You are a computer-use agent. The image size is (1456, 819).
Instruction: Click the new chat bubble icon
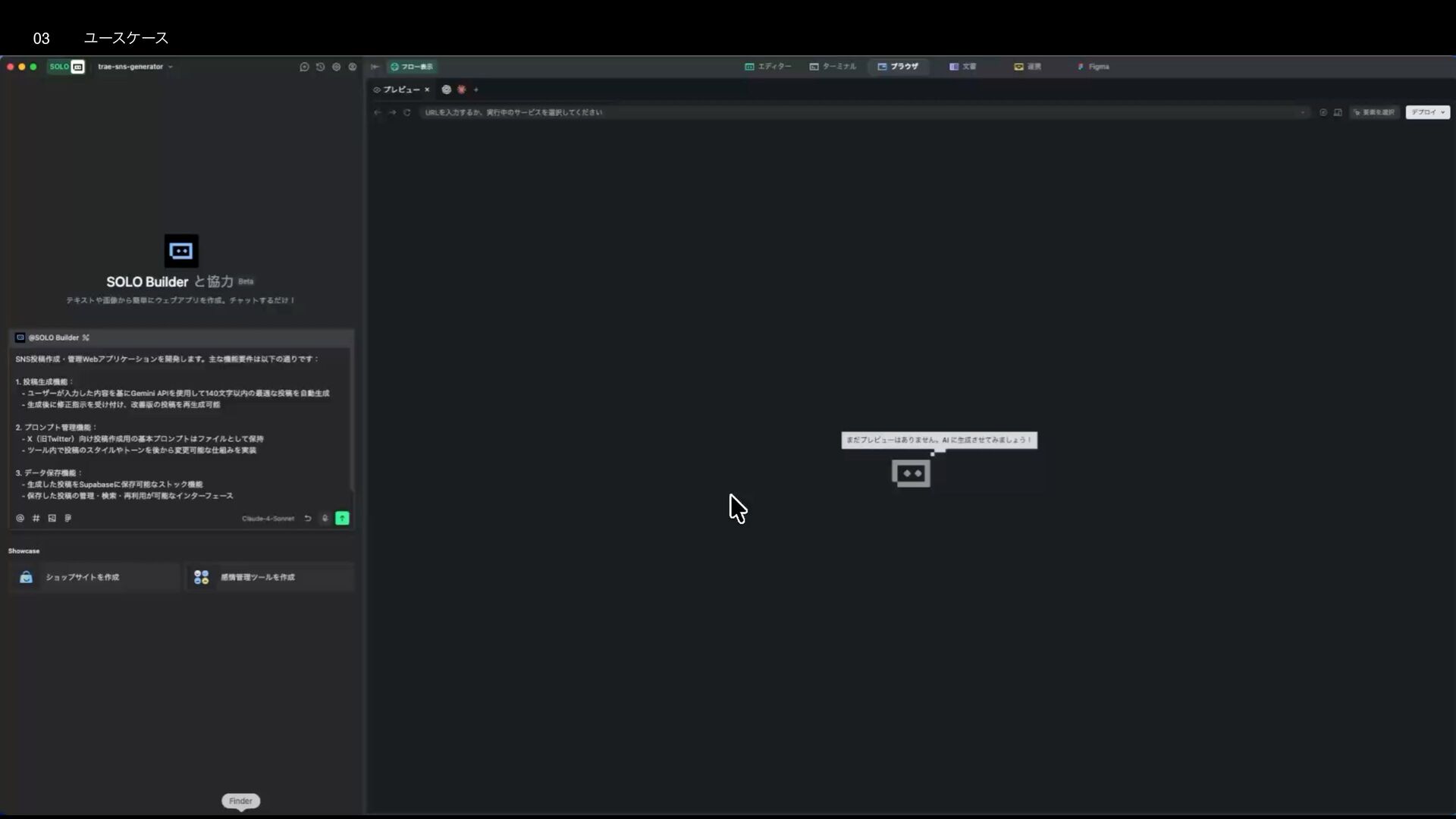[304, 67]
